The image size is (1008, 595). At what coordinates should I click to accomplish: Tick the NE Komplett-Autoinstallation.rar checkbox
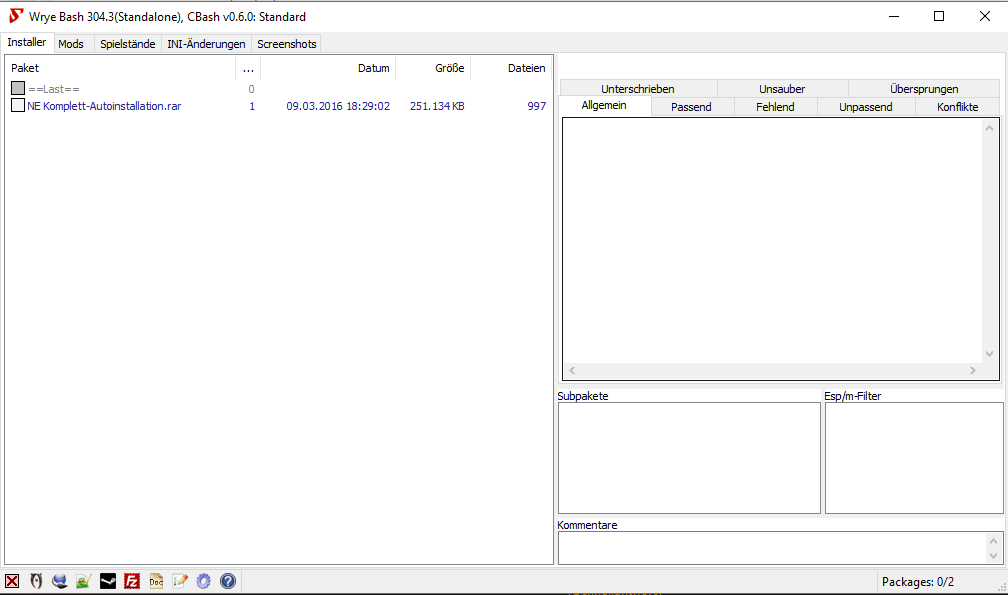point(18,106)
